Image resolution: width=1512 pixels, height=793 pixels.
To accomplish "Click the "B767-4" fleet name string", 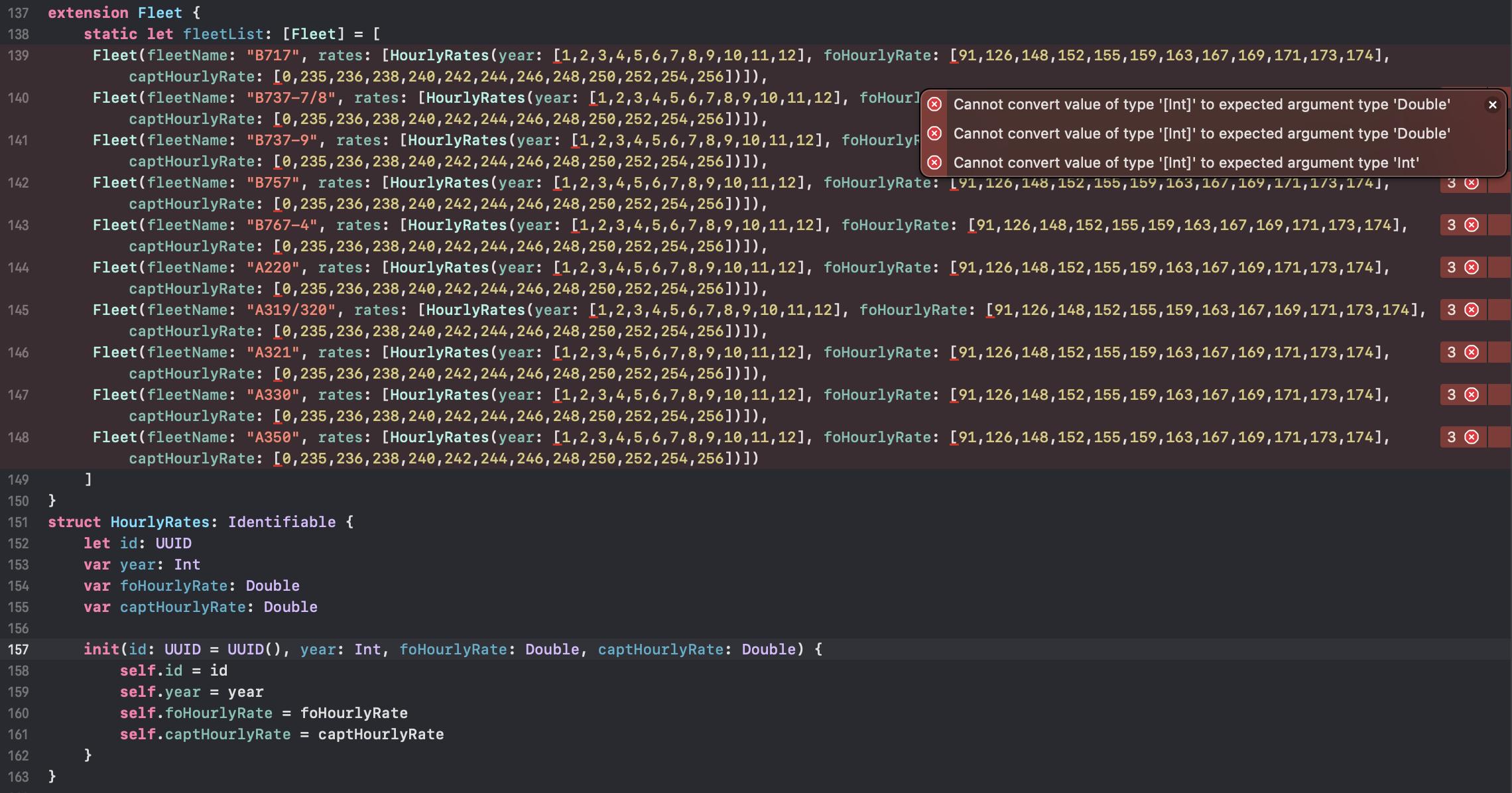I will tap(282, 225).
